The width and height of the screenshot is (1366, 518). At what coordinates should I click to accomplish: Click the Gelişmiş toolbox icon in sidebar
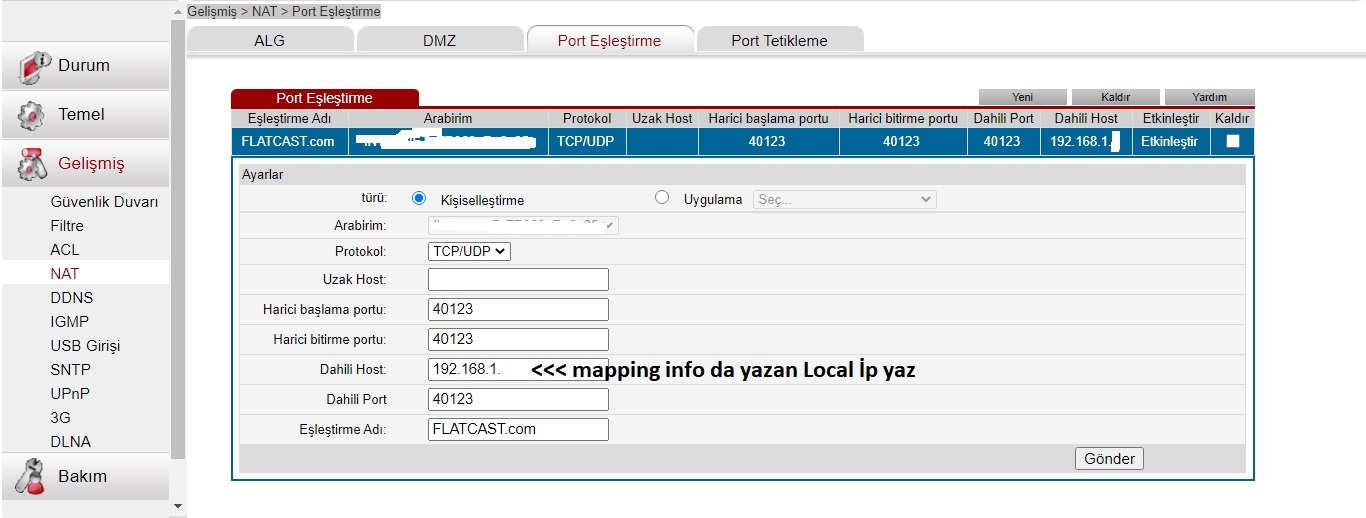pyautogui.click(x=33, y=164)
